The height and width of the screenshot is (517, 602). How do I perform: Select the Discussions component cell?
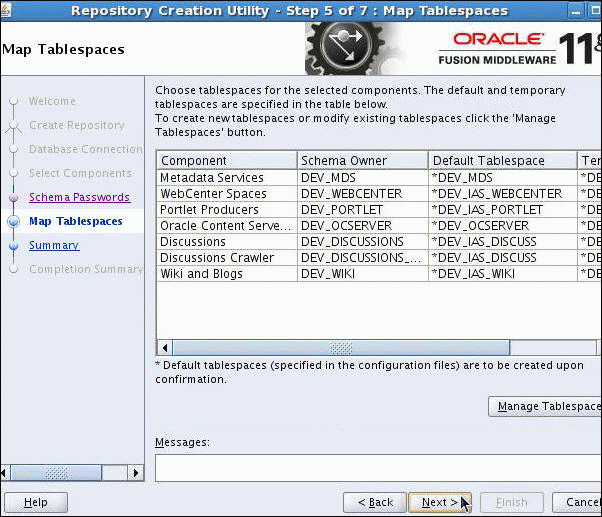click(227, 242)
